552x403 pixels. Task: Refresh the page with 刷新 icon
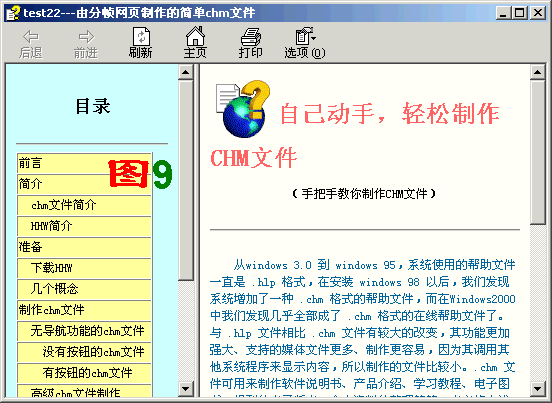coord(141,36)
